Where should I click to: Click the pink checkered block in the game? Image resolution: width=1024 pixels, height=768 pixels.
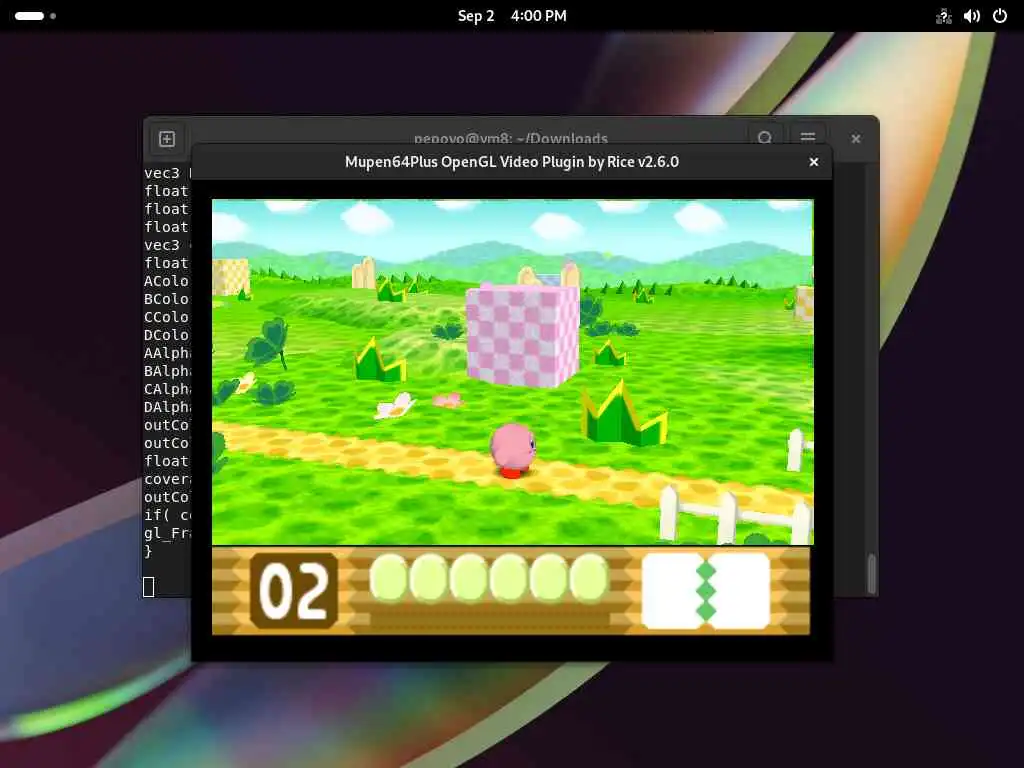522,334
